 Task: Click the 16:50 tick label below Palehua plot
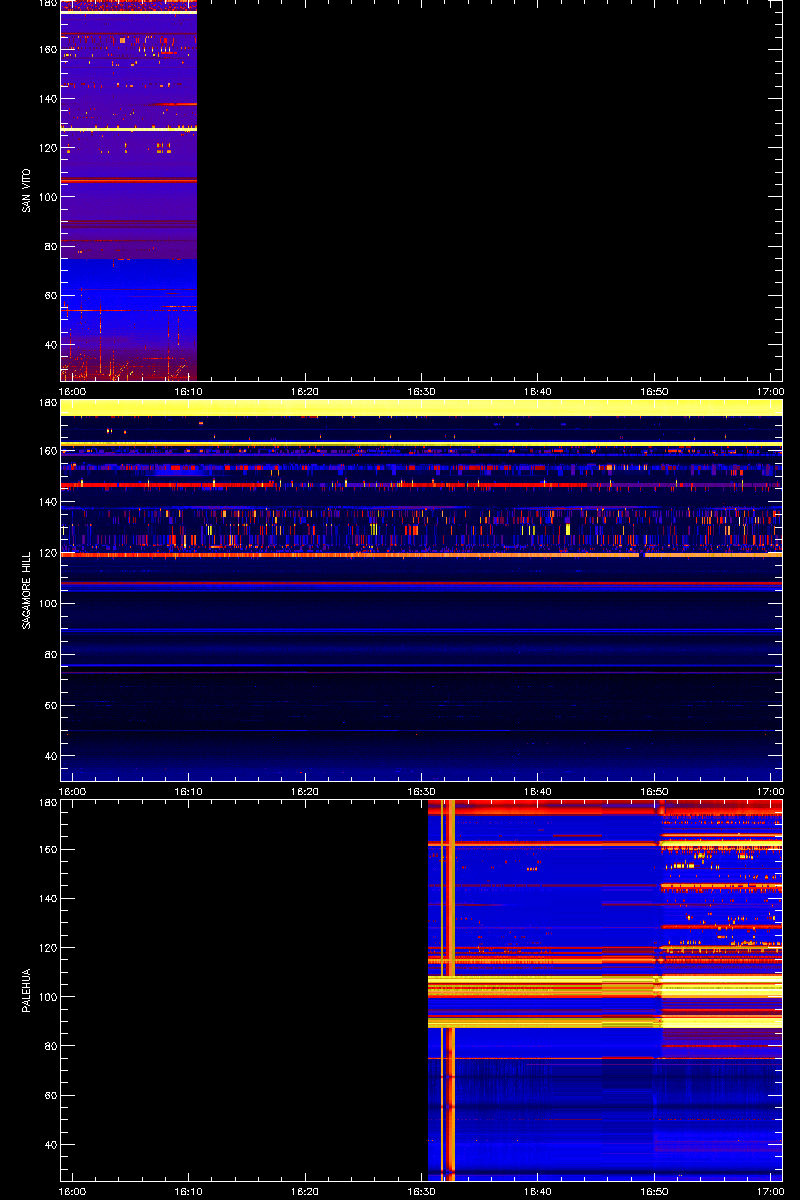(x=654, y=1191)
